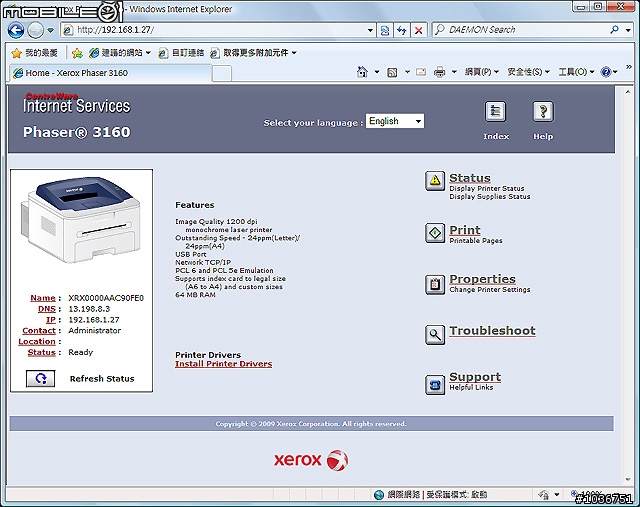Click the compatibility view icon in address bar

[384, 30]
